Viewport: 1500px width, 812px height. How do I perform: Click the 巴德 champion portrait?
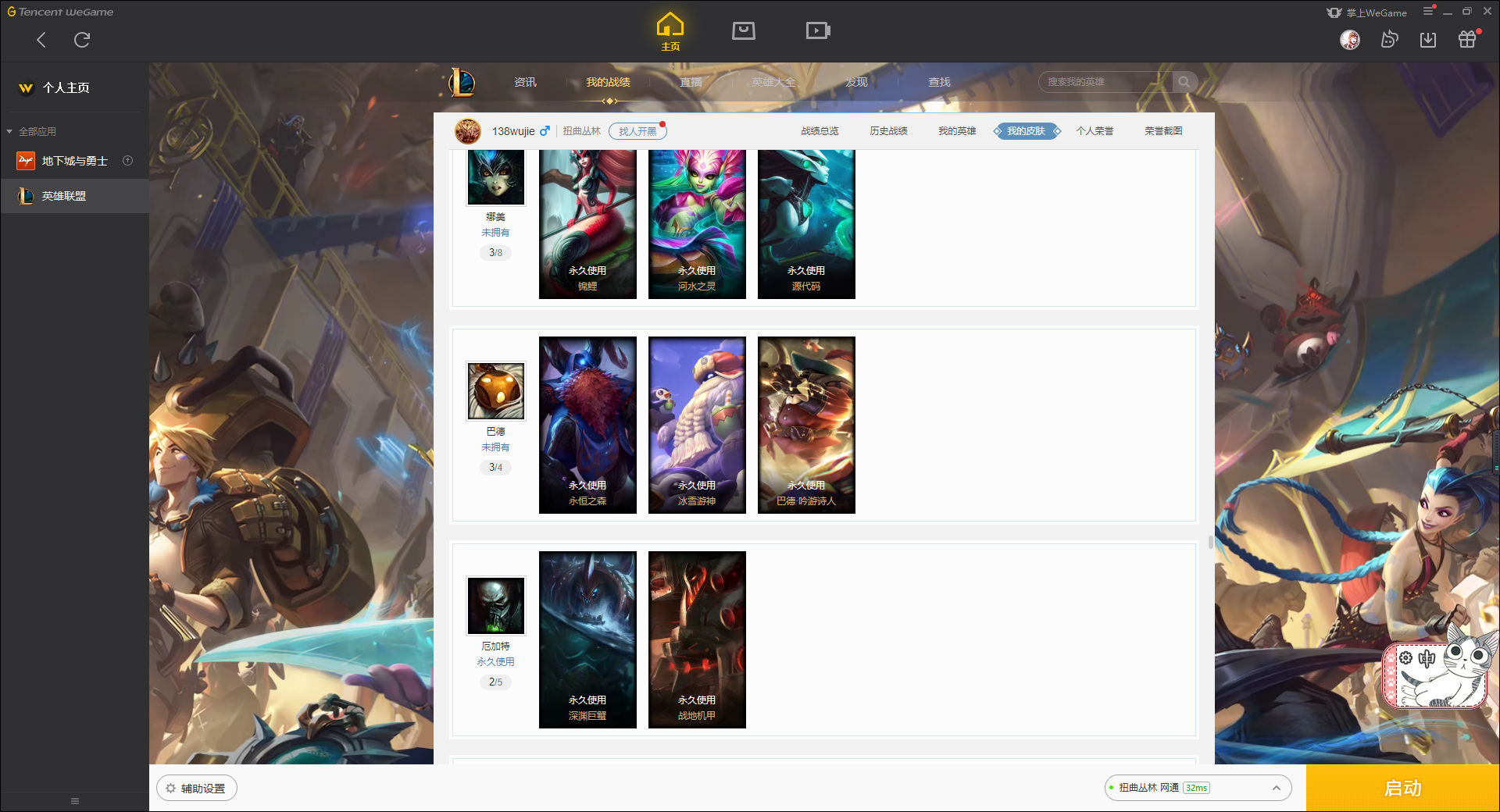point(495,390)
